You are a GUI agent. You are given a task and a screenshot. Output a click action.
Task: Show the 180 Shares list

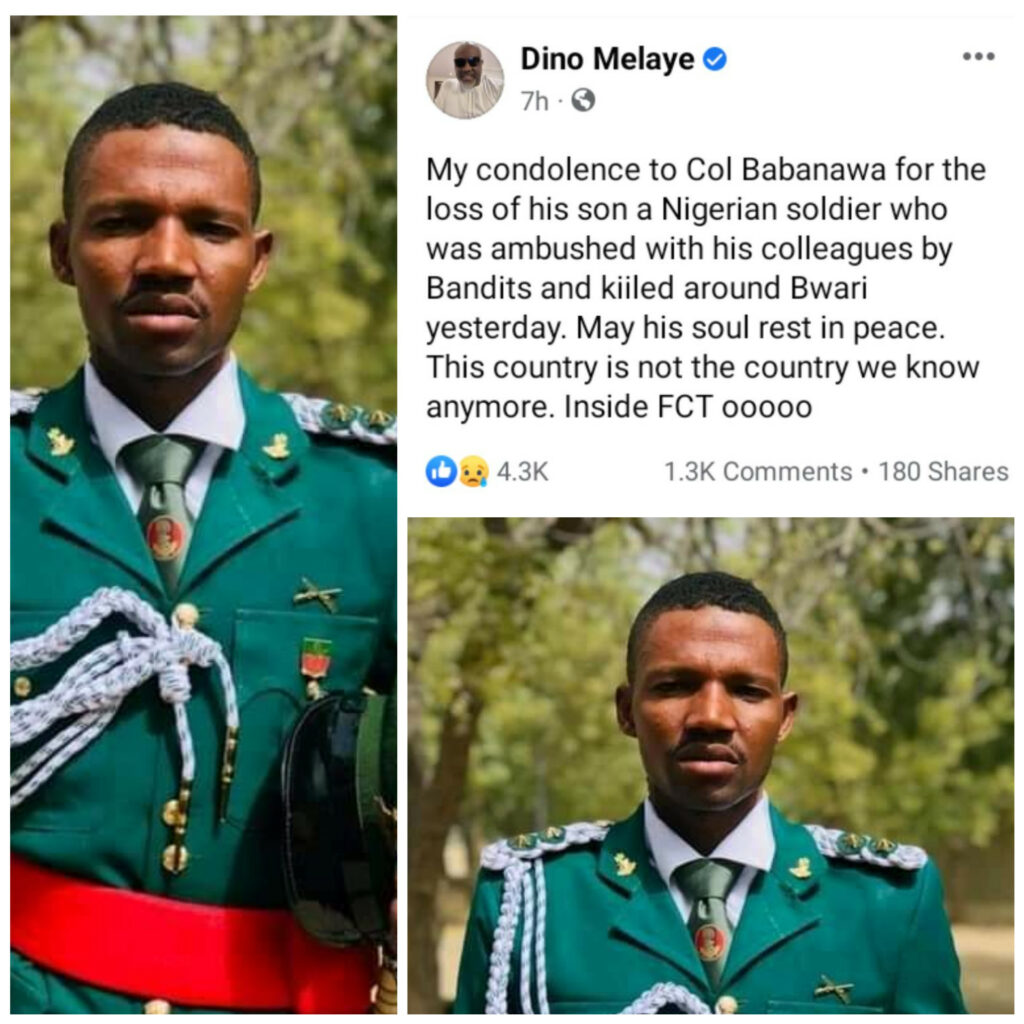tap(943, 471)
